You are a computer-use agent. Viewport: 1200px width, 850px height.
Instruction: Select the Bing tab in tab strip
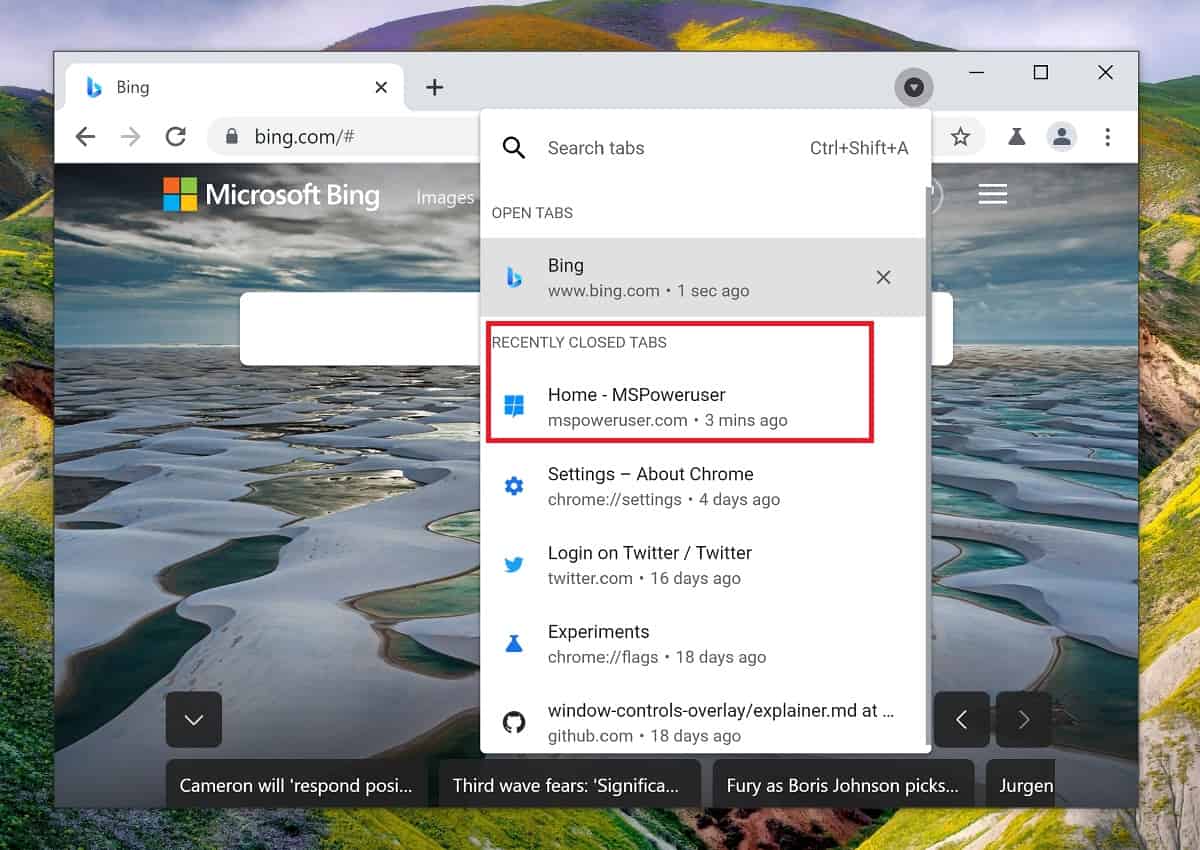click(x=235, y=87)
